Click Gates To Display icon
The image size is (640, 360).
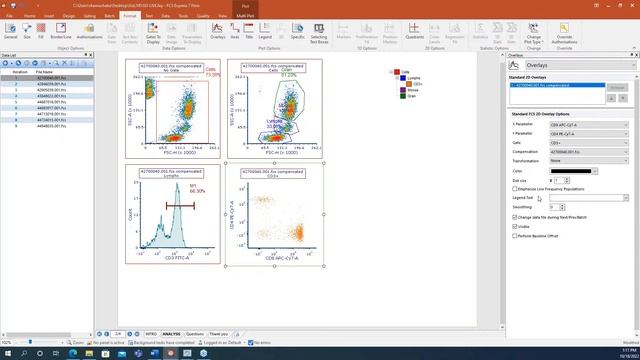[x=153, y=33]
